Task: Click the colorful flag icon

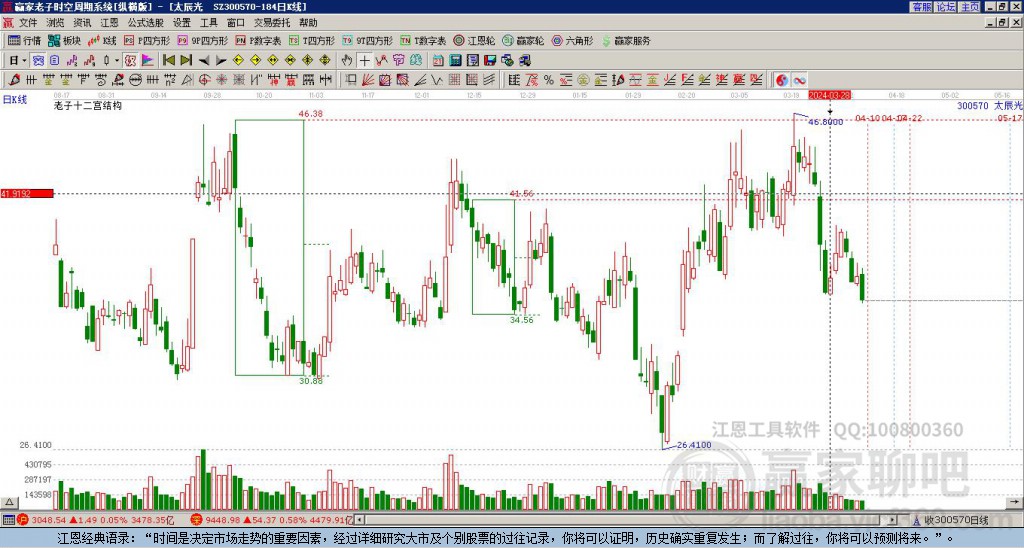Action: tap(148, 61)
